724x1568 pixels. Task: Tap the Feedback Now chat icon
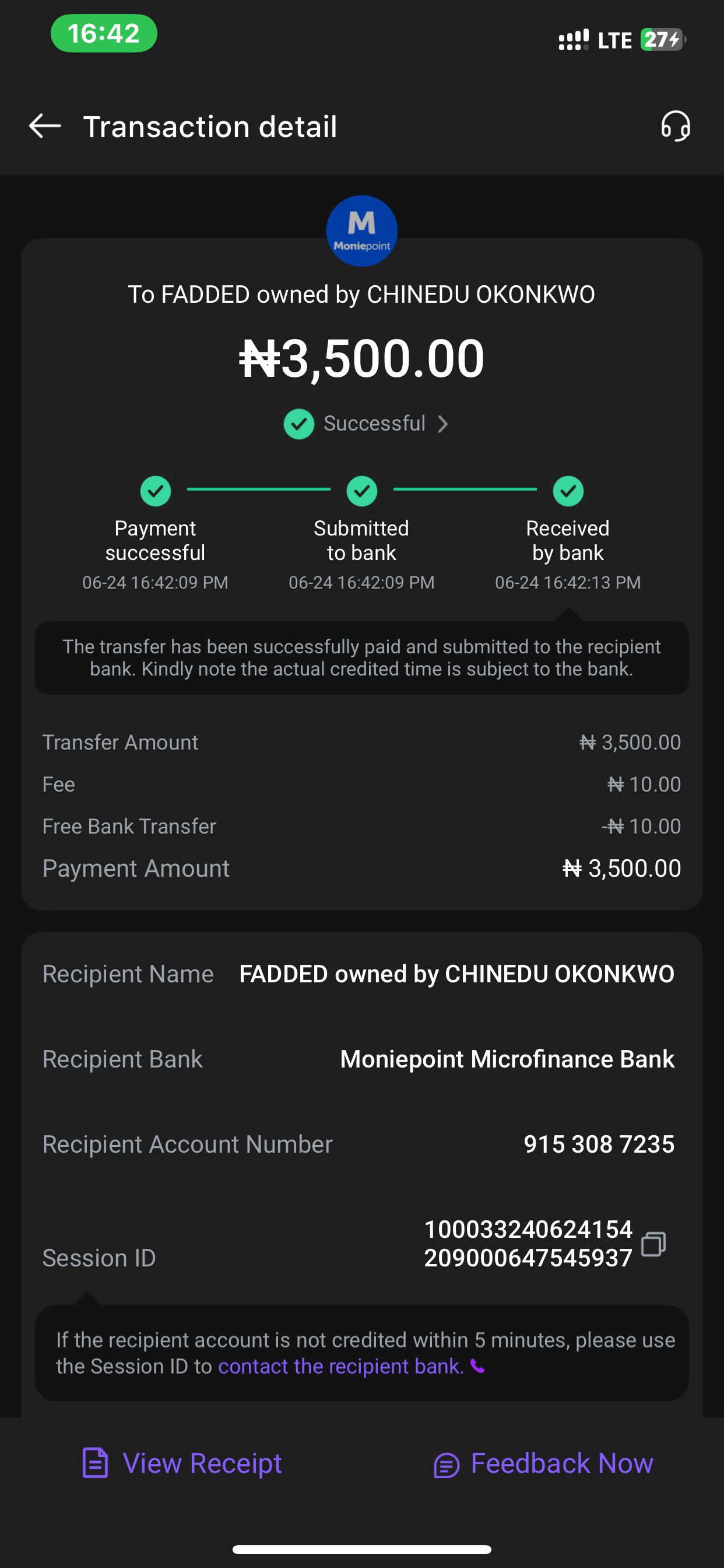[446, 1465]
